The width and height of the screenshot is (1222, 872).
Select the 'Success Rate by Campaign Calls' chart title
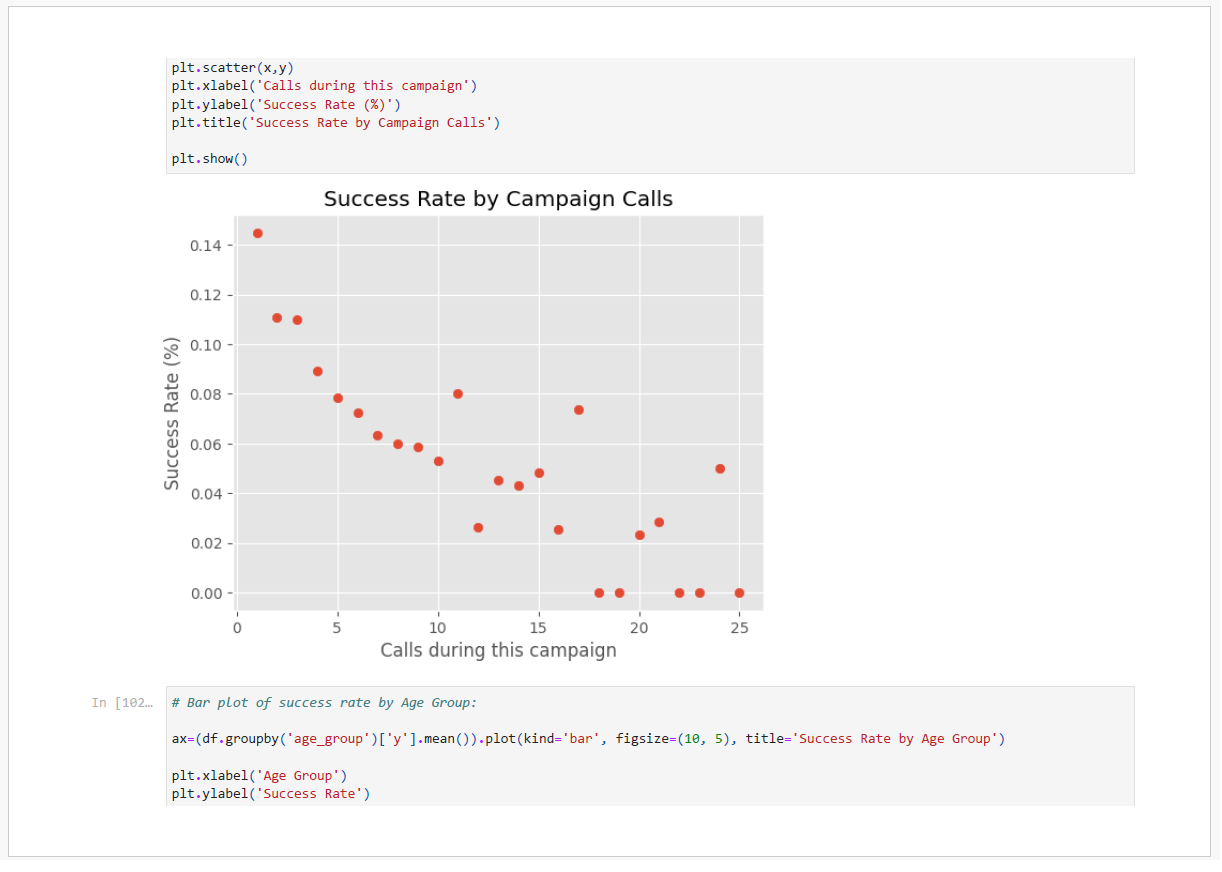498,199
